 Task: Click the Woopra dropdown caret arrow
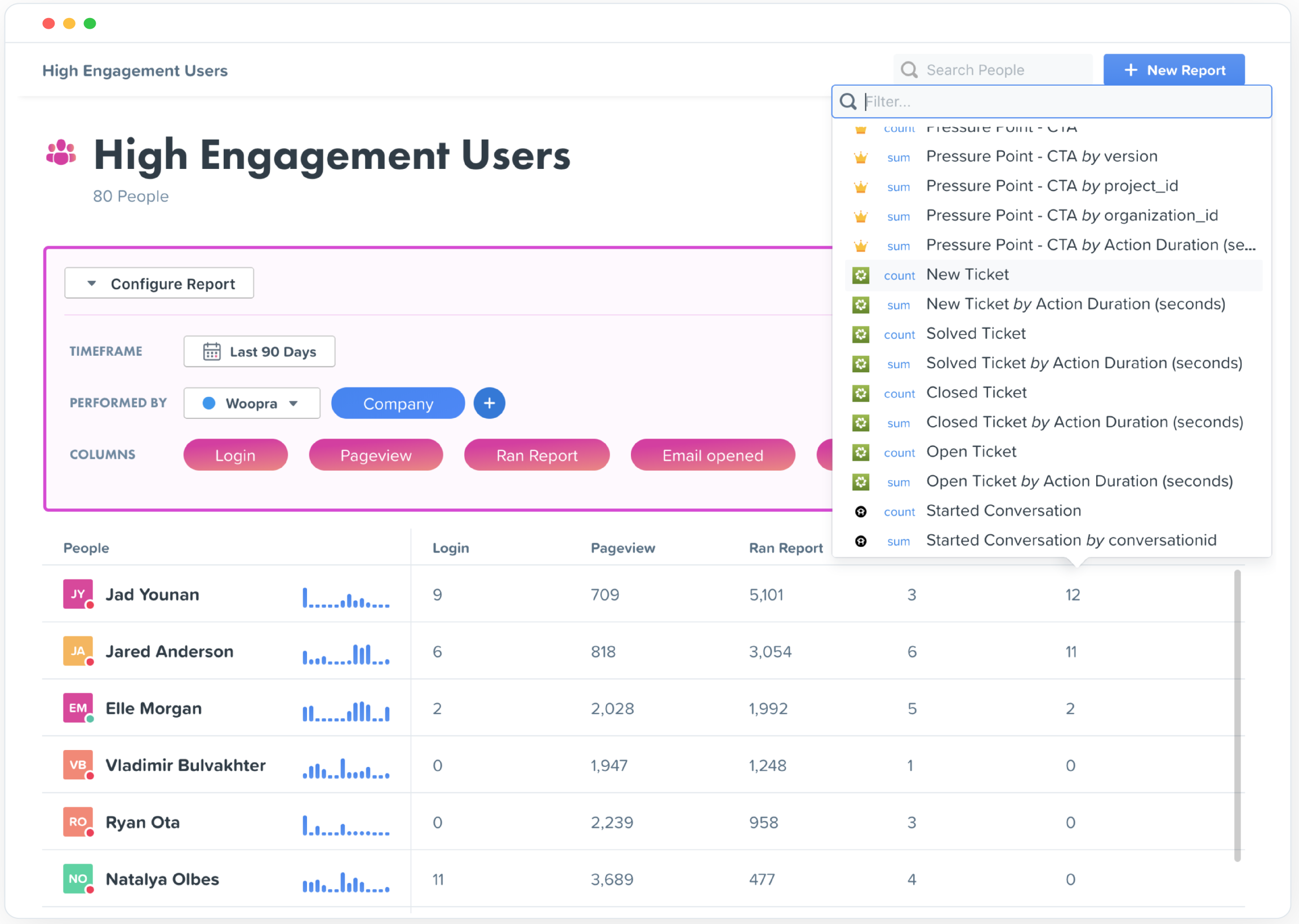pyautogui.click(x=293, y=404)
